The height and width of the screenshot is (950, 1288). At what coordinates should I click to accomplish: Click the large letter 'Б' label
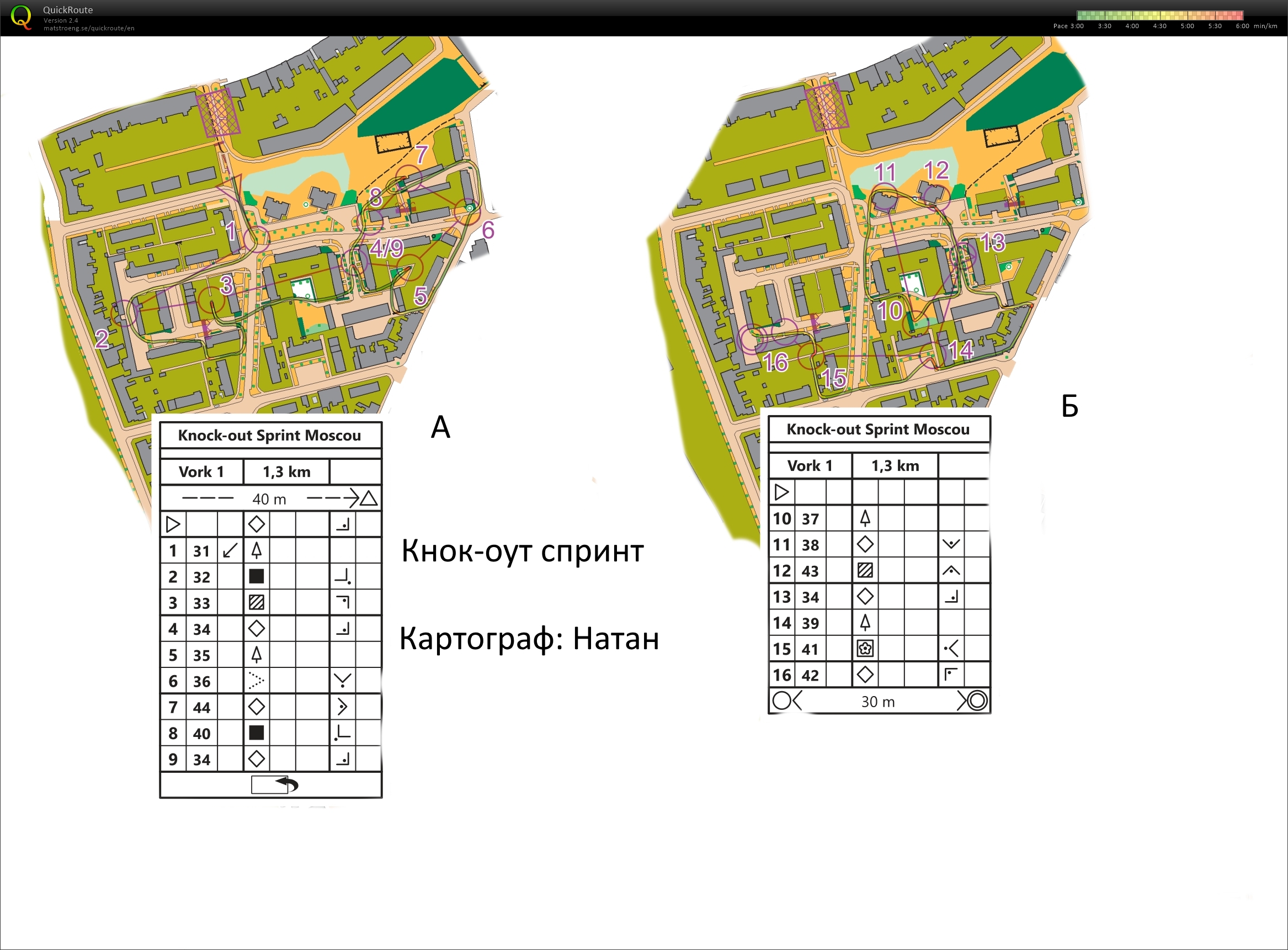1069,406
